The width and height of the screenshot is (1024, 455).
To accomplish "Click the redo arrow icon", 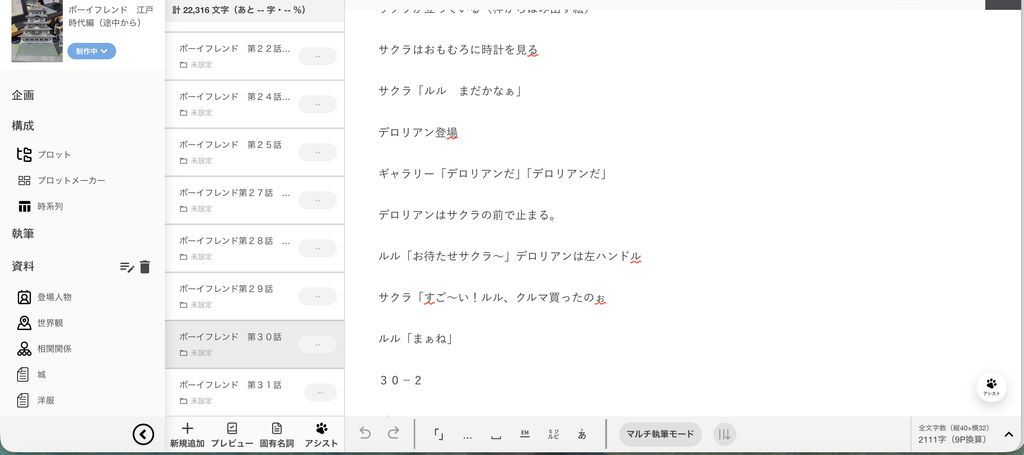I will pyautogui.click(x=393, y=434).
